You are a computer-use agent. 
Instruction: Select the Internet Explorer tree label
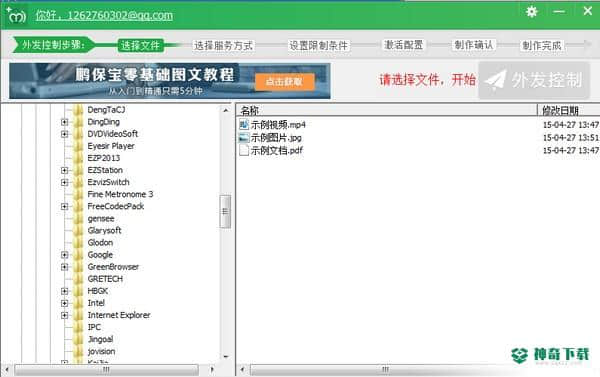click(119, 315)
